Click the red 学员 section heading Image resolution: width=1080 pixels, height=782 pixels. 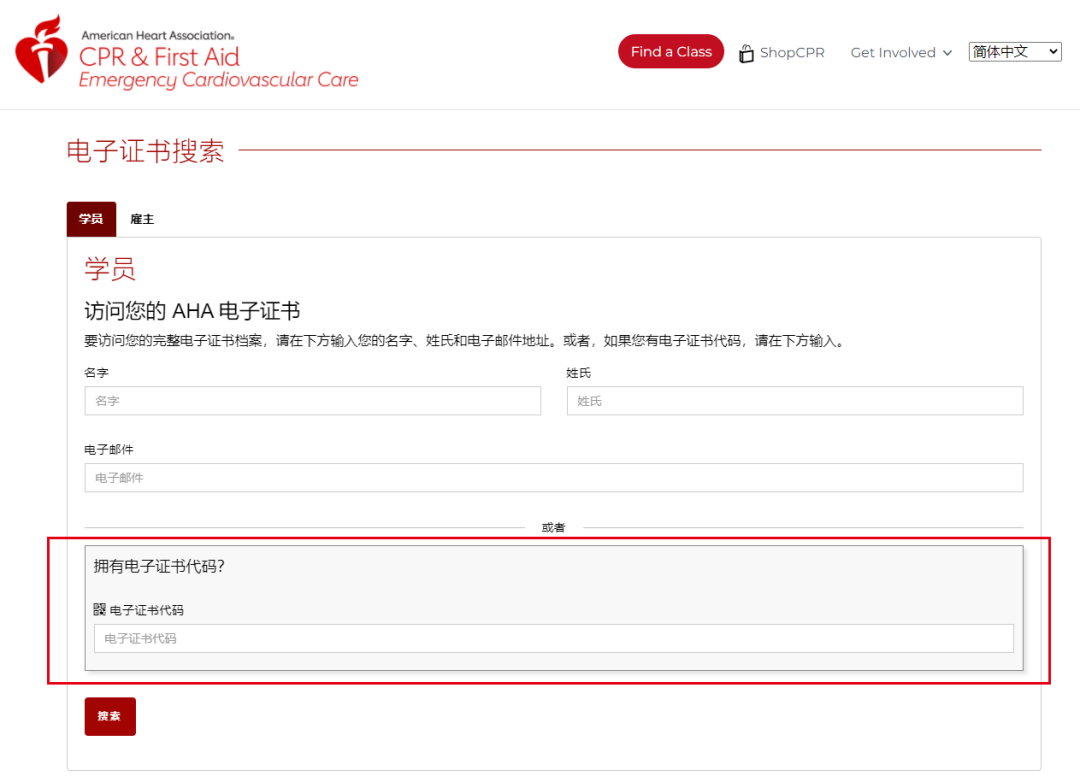[110, 269]
